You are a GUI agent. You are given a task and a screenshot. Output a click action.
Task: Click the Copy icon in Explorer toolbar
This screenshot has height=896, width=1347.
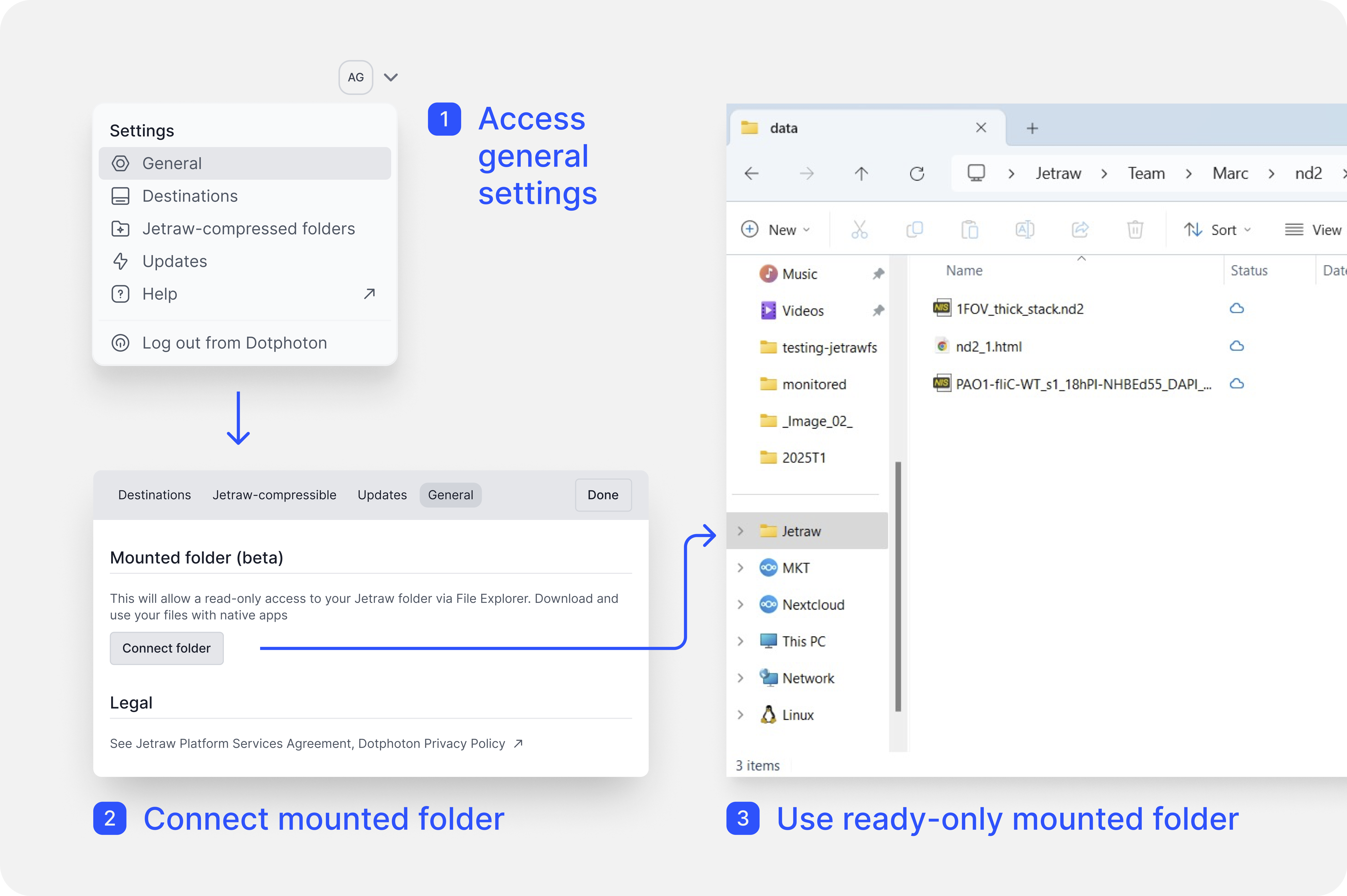point(914,230)
